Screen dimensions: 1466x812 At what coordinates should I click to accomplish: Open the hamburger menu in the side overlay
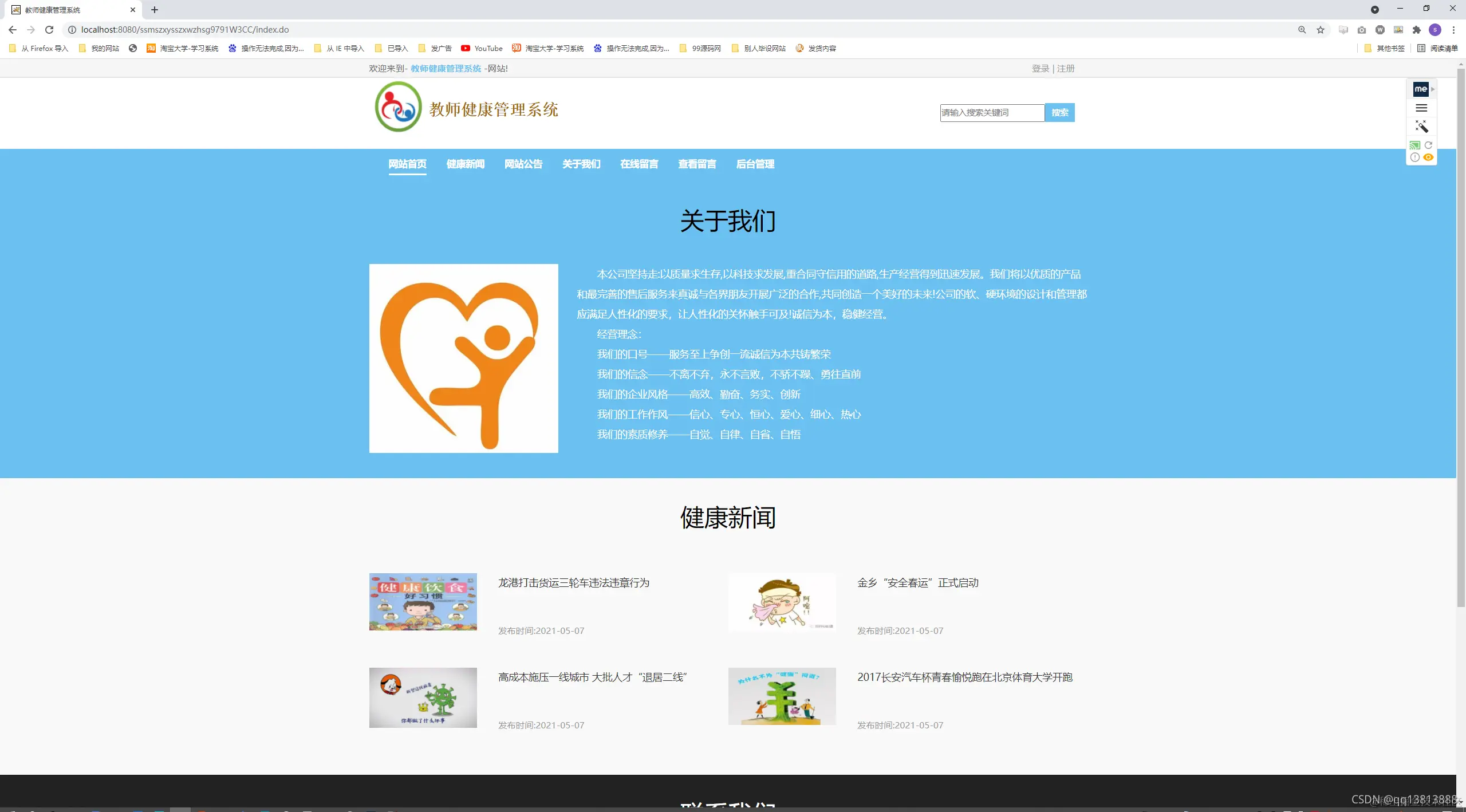pyautogui.click(x=1422, y=108)
